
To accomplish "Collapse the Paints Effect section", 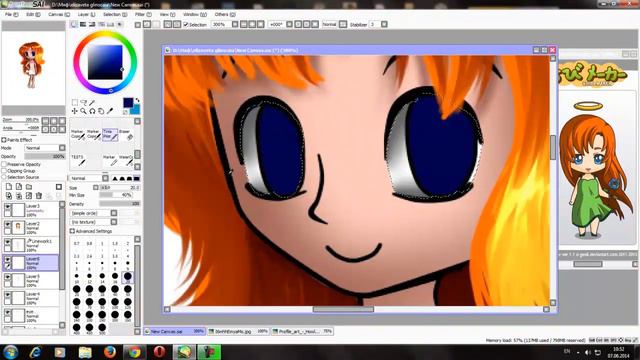I will tap(4, 140).
